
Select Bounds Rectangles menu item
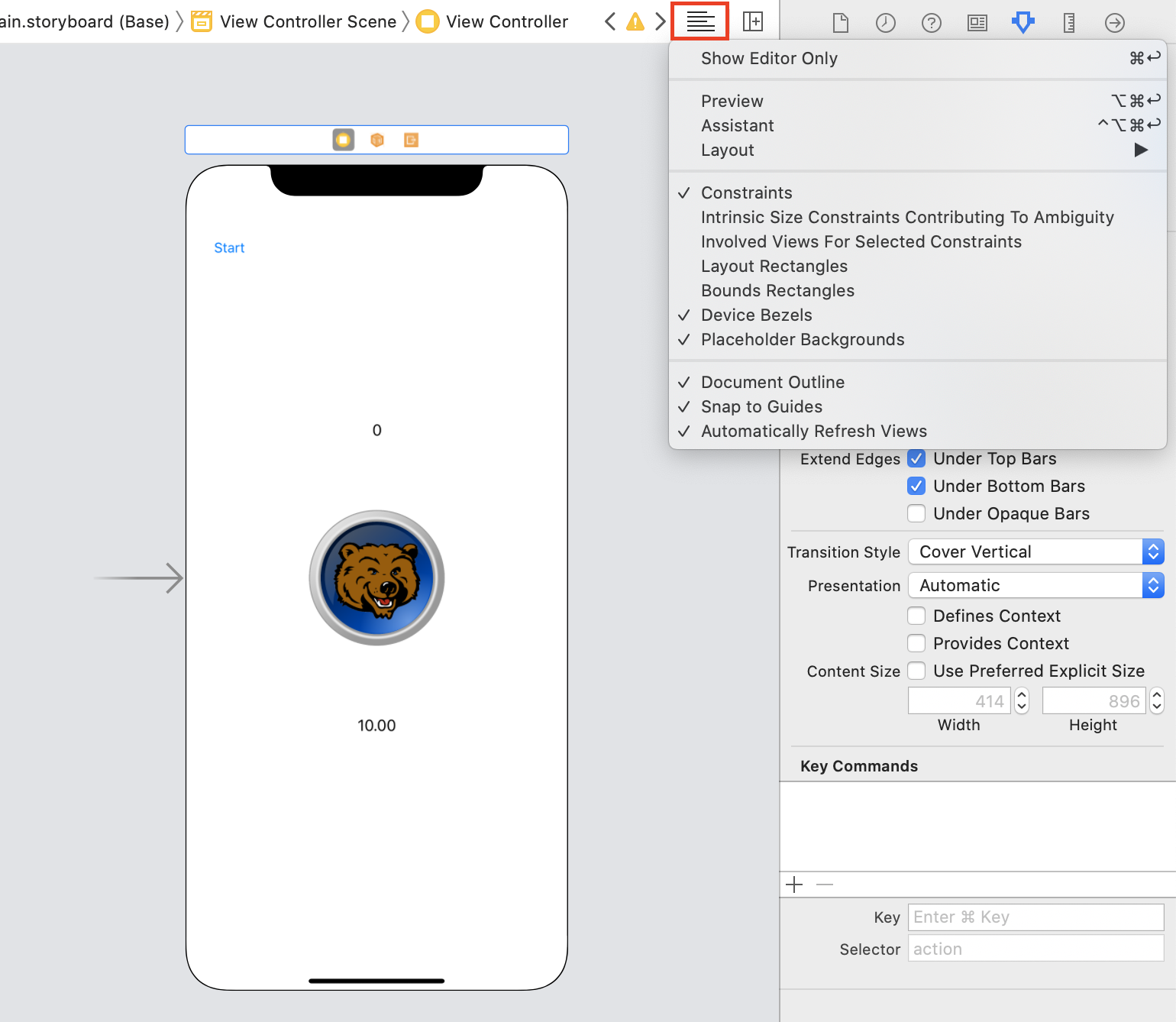(x=918, y=290)
